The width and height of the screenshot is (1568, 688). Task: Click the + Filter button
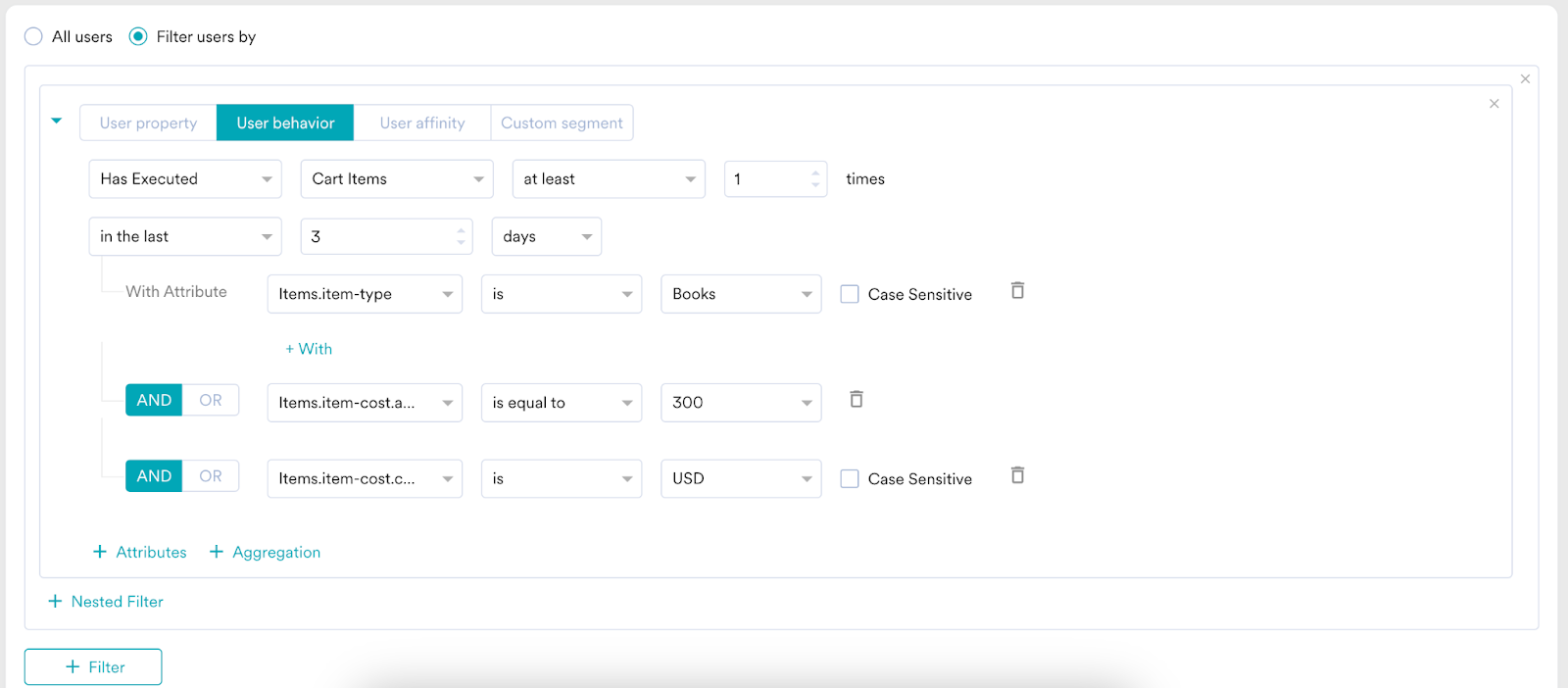[x=93, y=667]
